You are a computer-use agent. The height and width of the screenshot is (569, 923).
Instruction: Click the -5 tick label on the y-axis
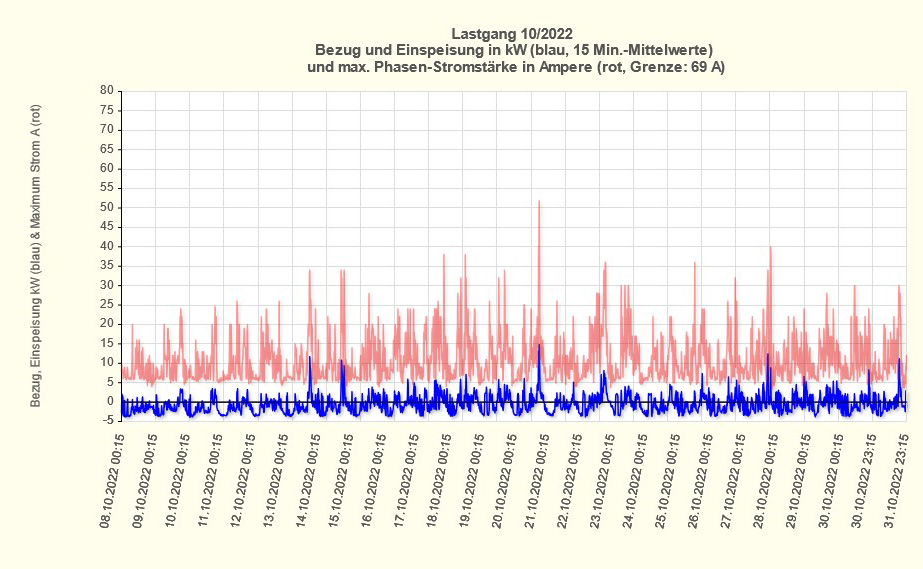coord(105,421)
